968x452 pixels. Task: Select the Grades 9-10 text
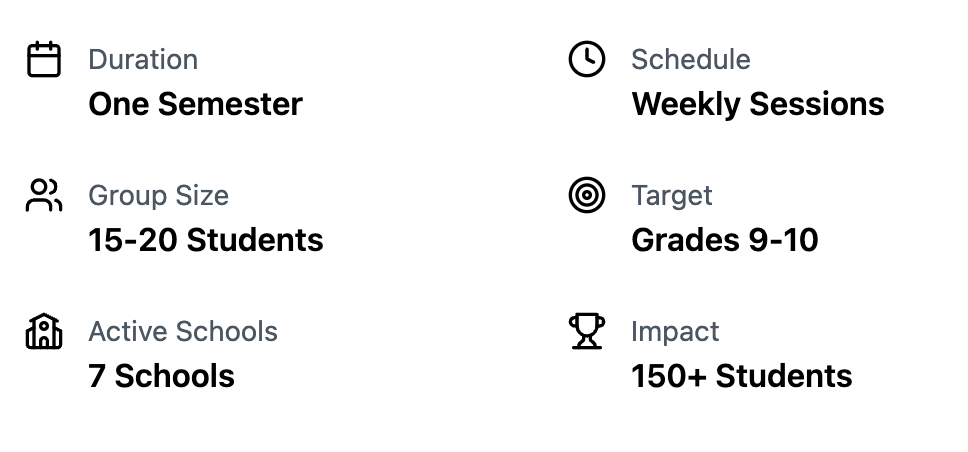[724, 240]
